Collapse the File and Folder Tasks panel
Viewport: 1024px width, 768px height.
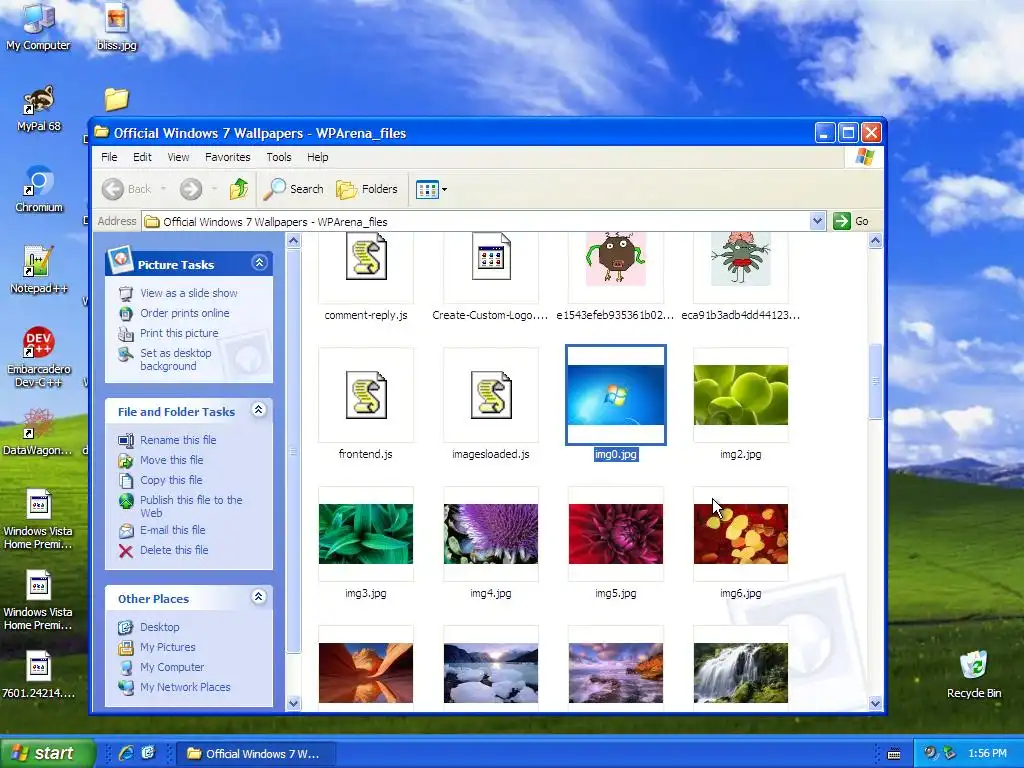click(x=259, y=410)
